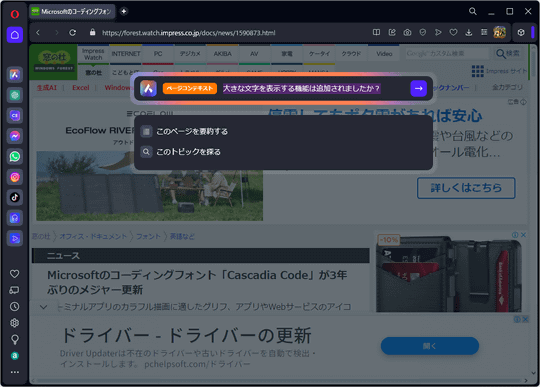Click the 窓の杜 site logo
Image resolution: width=540 pixels, height=387 pixels.
click(x=54, y=61)
